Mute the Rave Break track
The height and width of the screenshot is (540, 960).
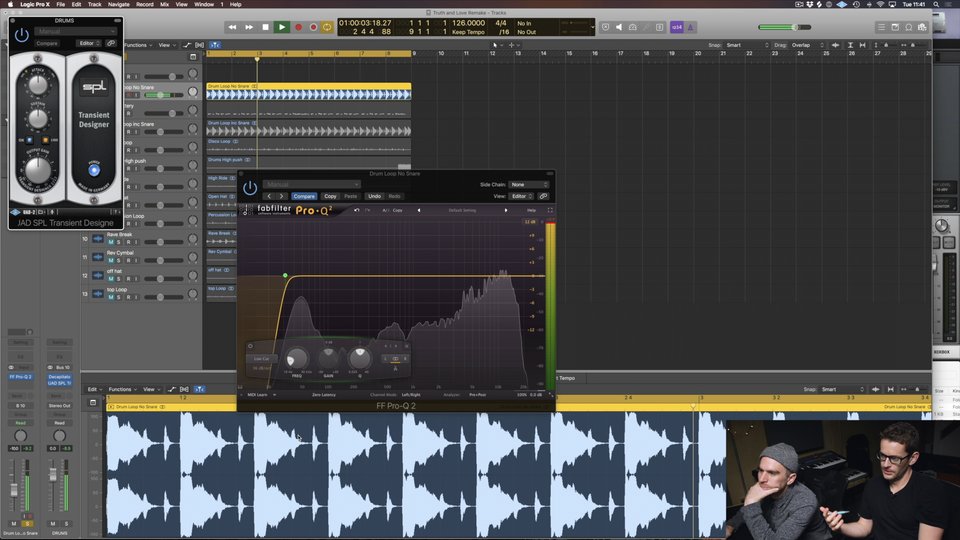111,242
